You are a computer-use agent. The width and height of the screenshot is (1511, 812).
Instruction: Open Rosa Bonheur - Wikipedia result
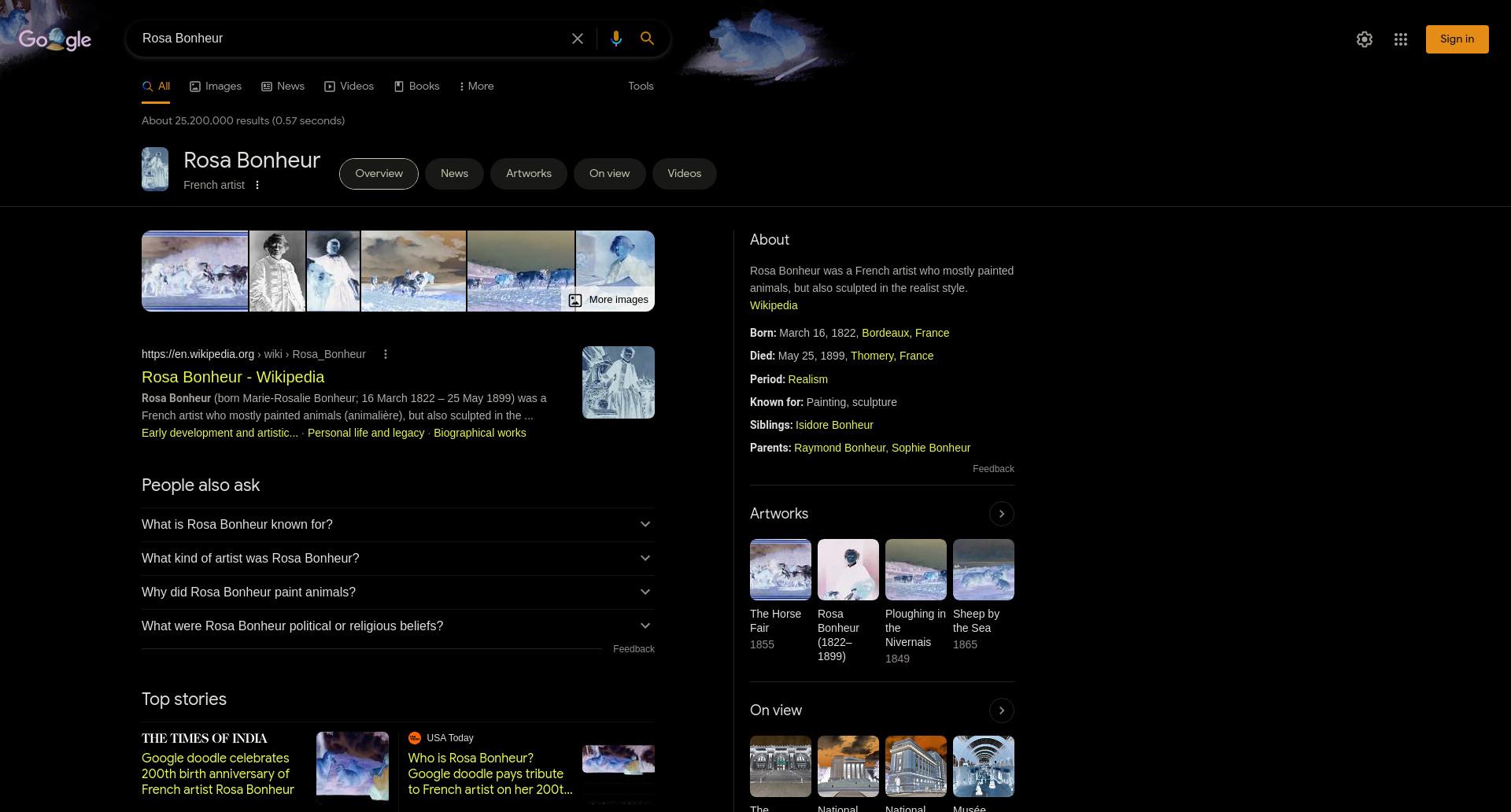[x=233, y=377]
